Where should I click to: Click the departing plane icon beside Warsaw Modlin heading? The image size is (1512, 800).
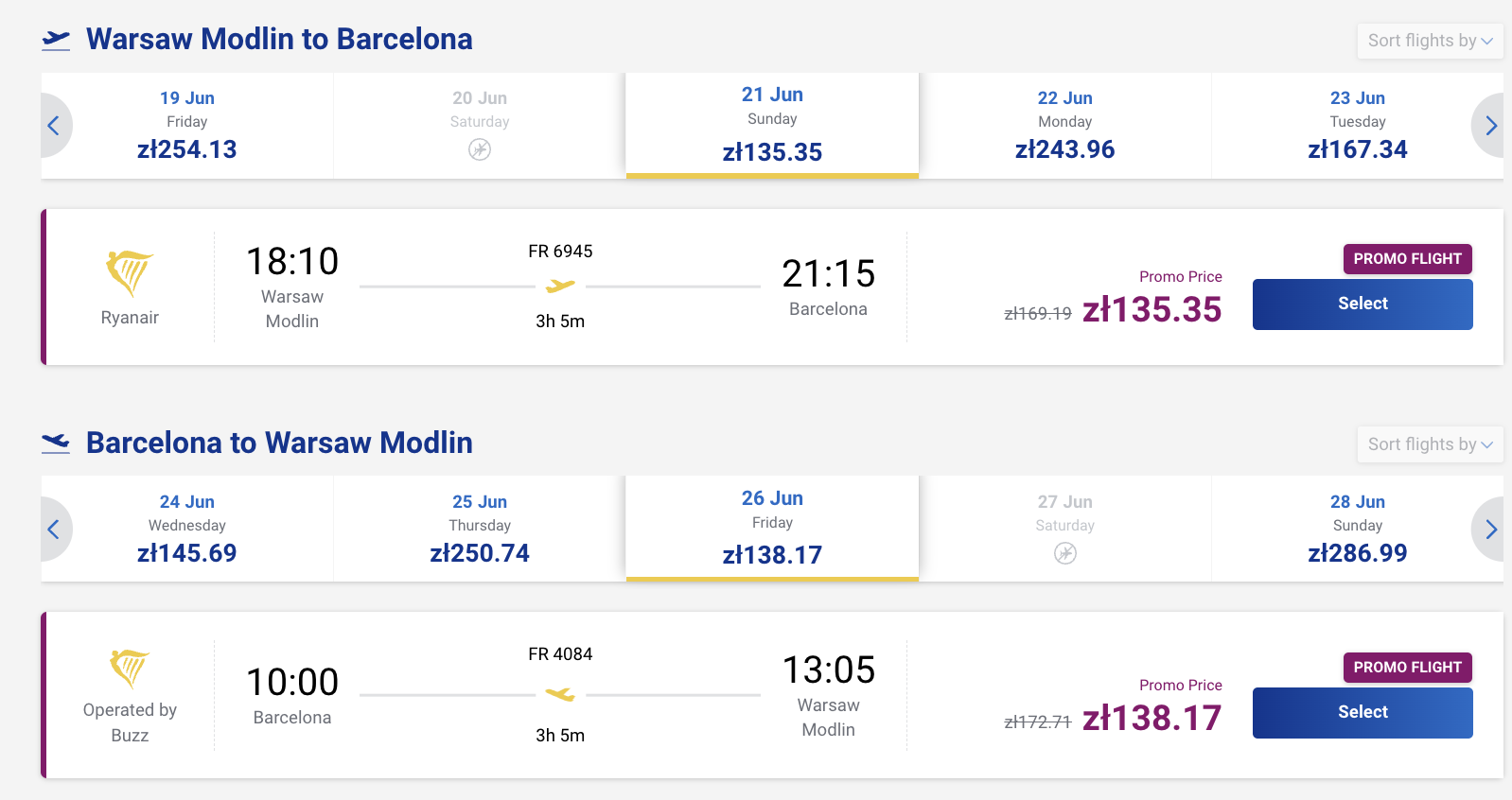(x=57, y=40)
